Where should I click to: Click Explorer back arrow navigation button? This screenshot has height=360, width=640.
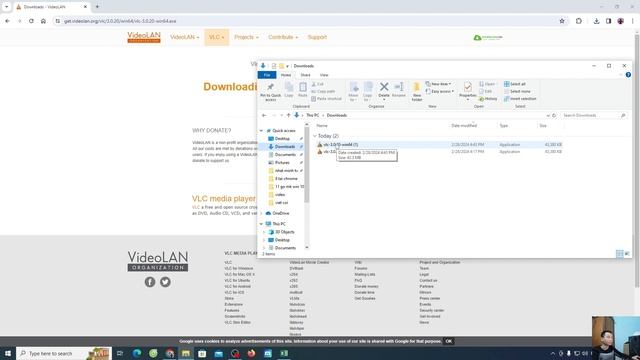[264, 116]
